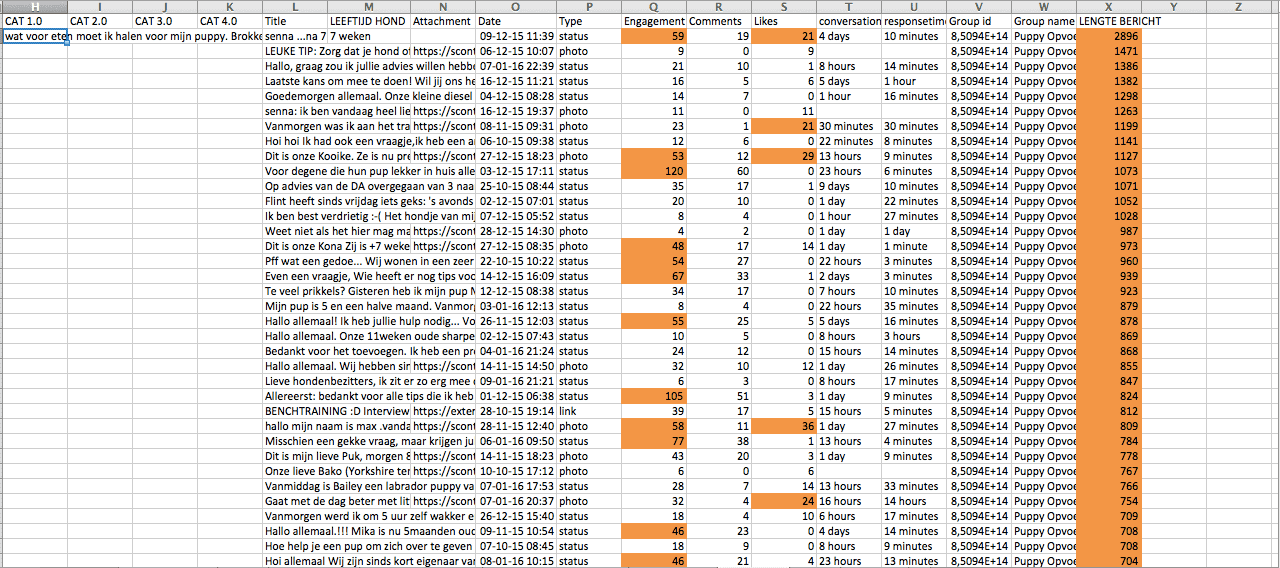Click the Group name header cell
The height and width of the screenshot is (568, 1280).
pos(1044,21)
